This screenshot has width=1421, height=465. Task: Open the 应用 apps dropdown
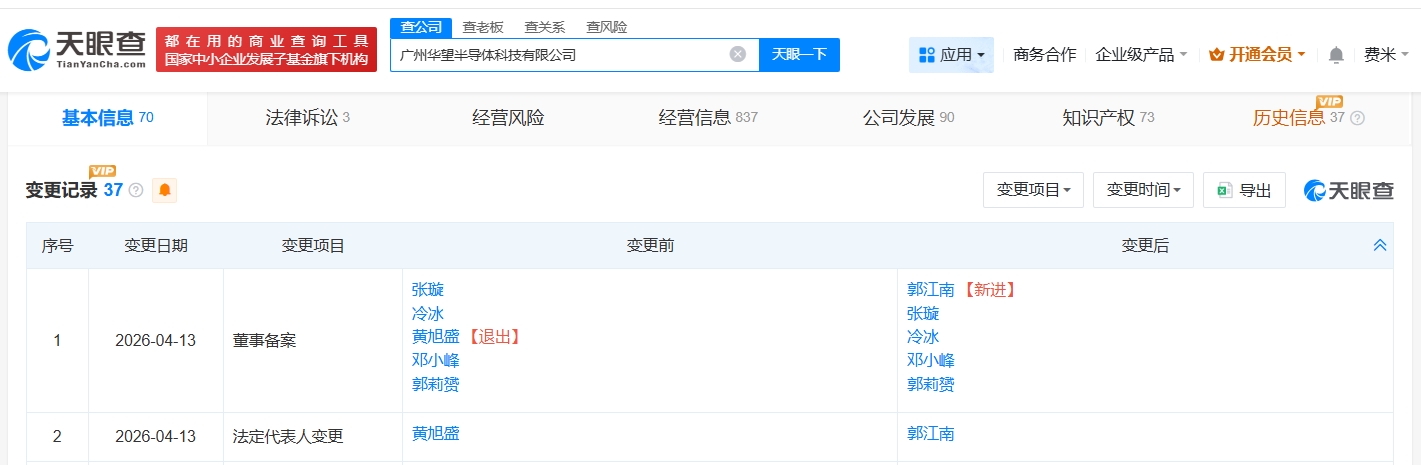point(951,55)
